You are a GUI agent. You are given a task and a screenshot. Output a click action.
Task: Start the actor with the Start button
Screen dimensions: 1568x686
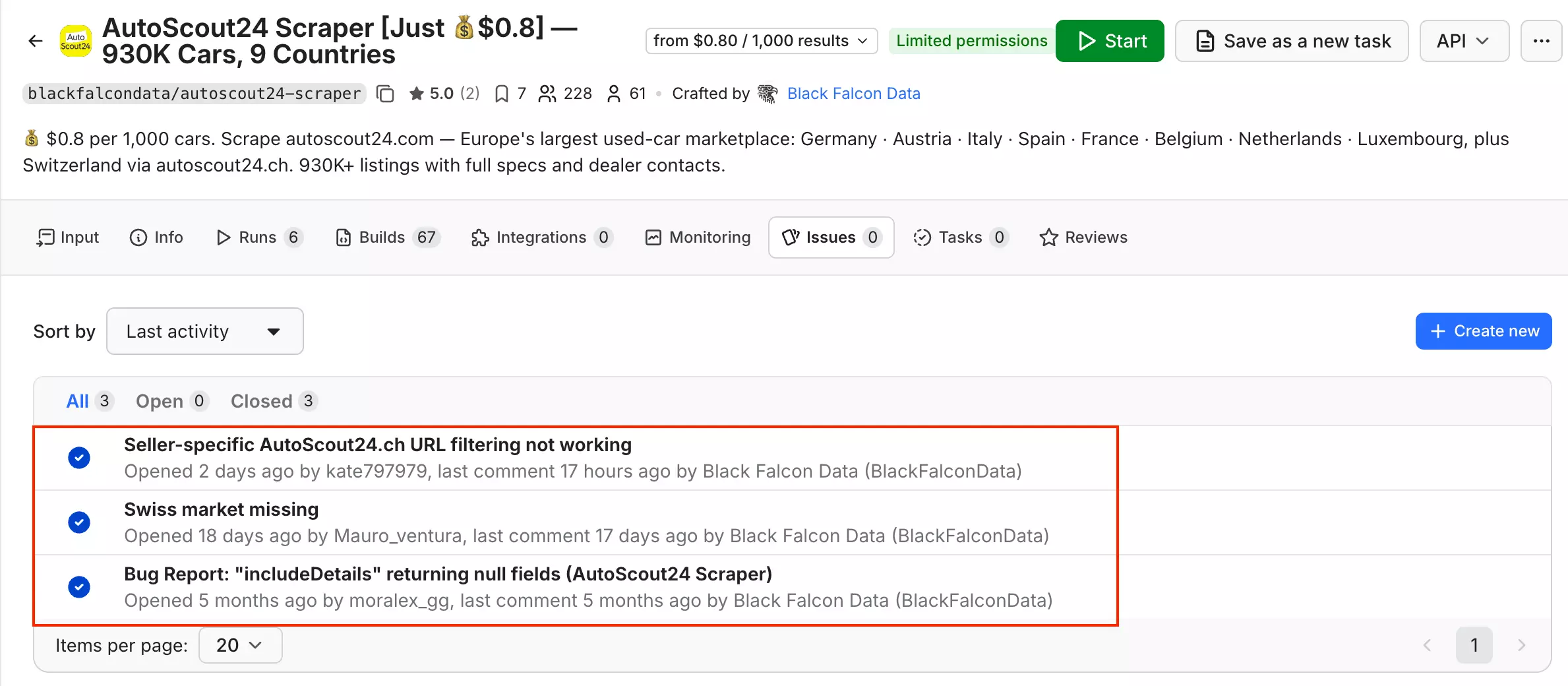click(1110, 41)
